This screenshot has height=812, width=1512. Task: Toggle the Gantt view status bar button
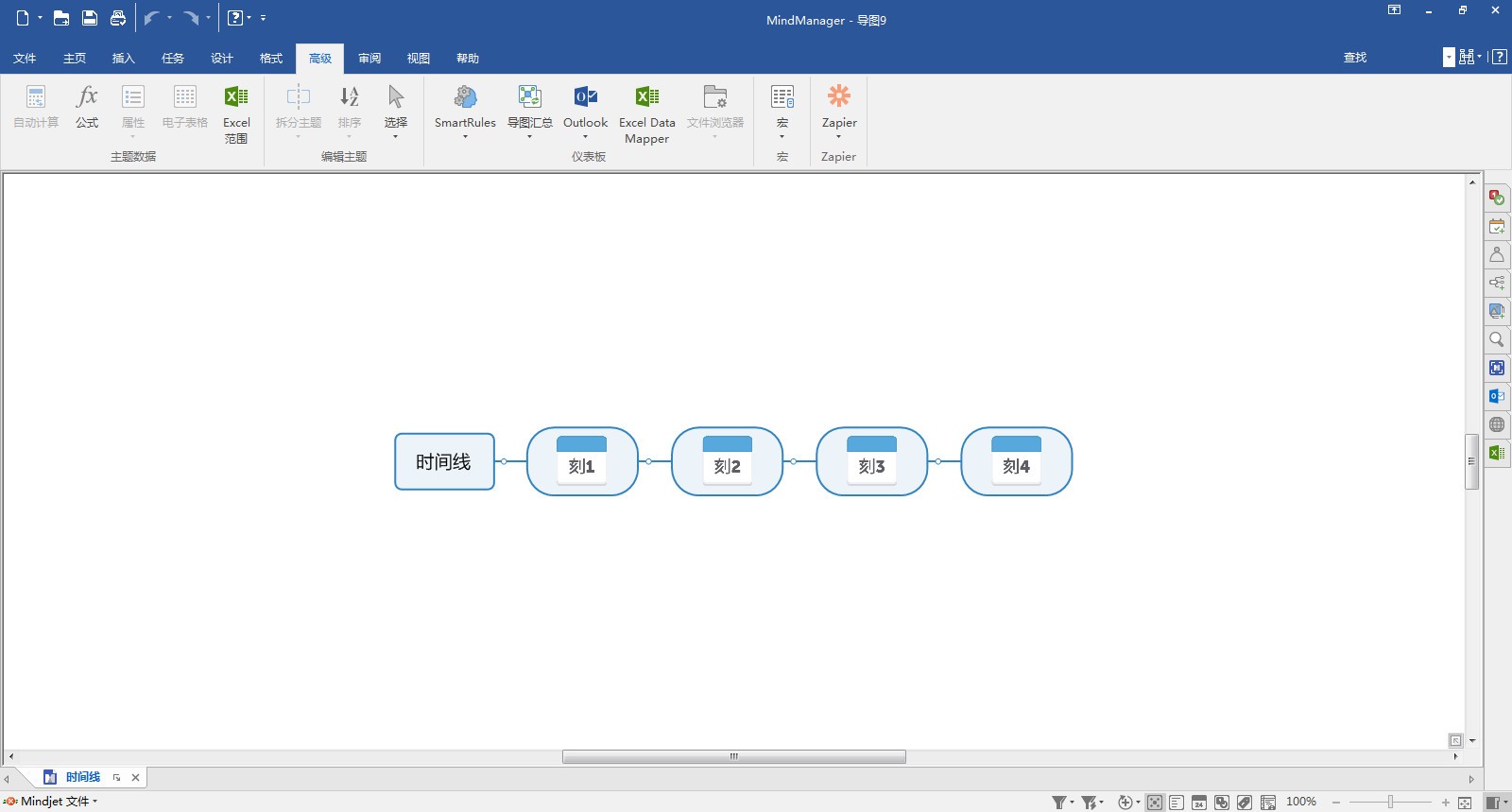pyautogui.click(x=1268, y=803)
